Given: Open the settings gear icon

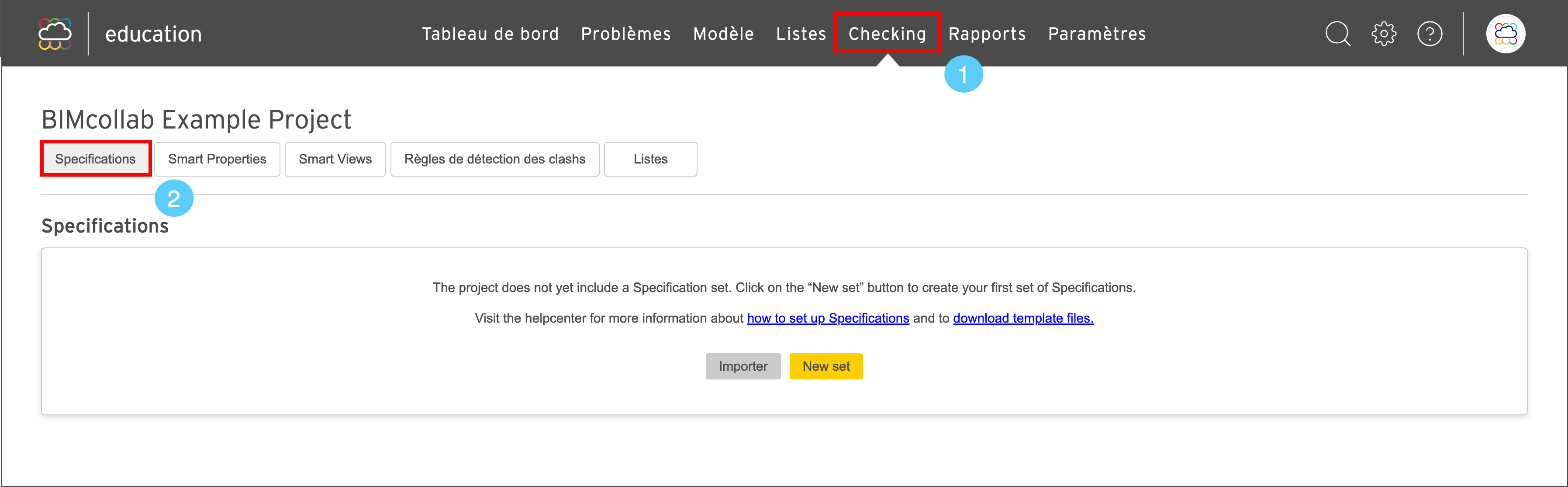Looking at the screenshot, I should point(1384,34).
